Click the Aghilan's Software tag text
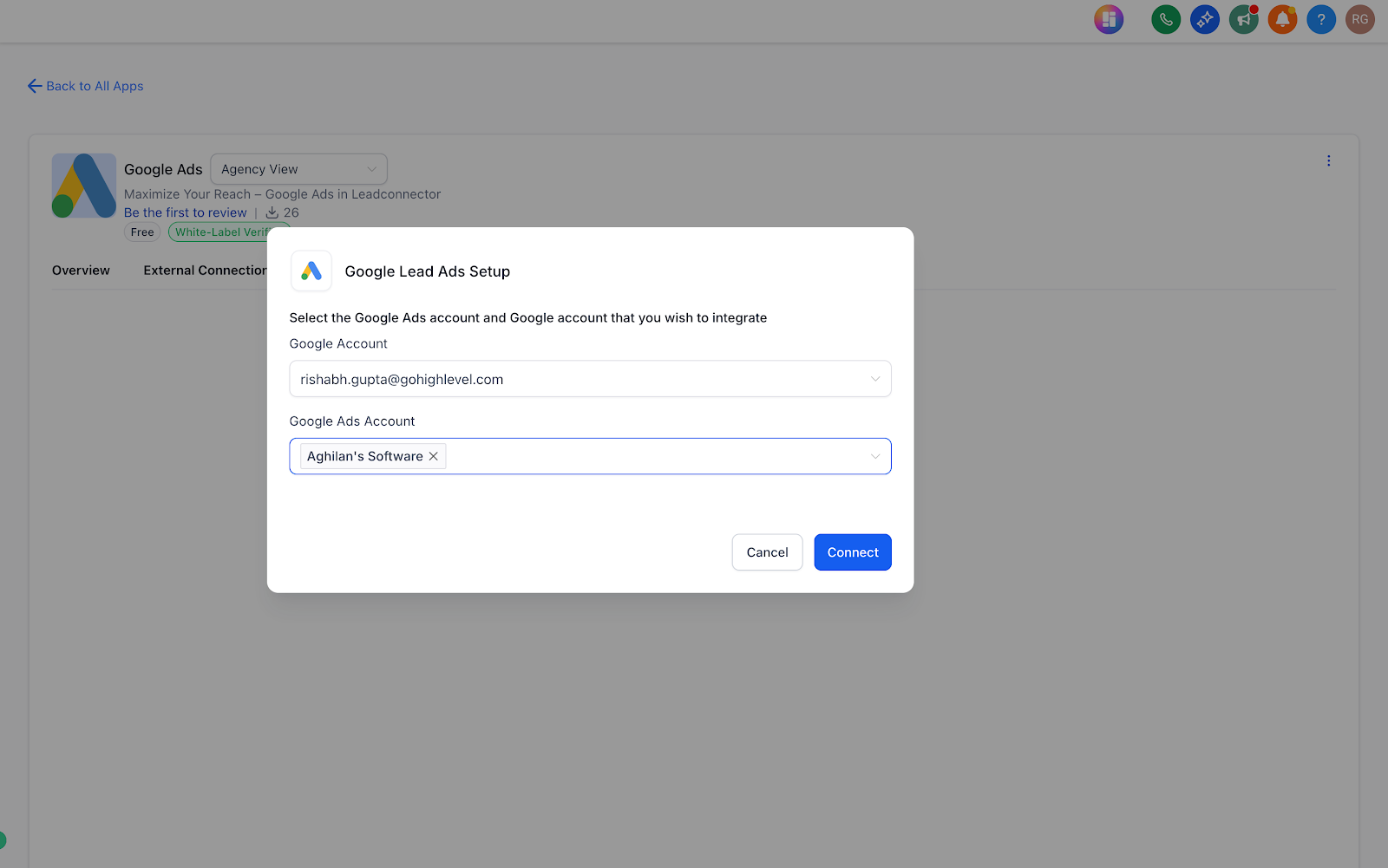Viewport: 1388px width, 868px height. point(364,456)
